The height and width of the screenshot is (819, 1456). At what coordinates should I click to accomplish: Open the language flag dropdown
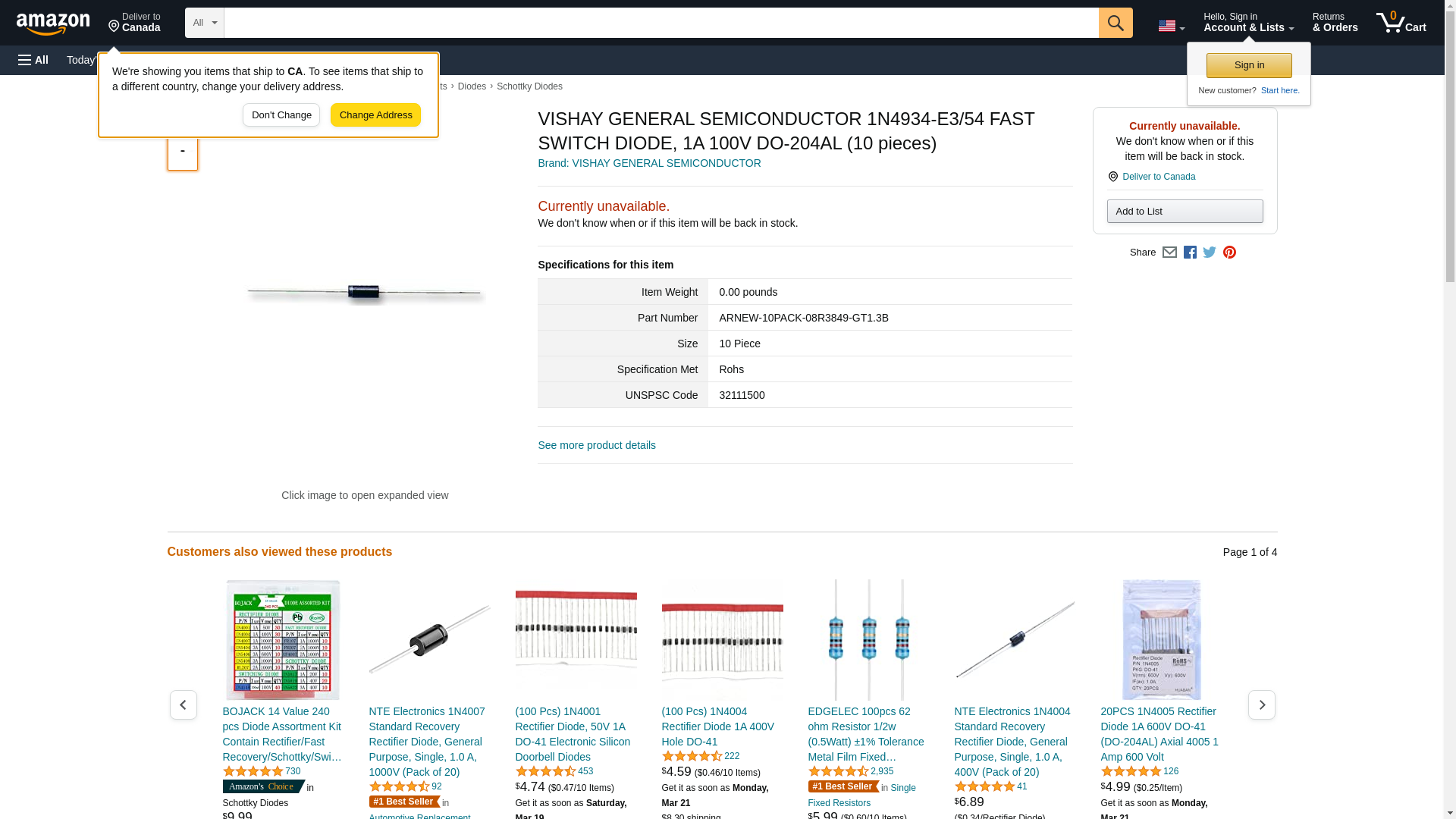tap(1171, 26)
